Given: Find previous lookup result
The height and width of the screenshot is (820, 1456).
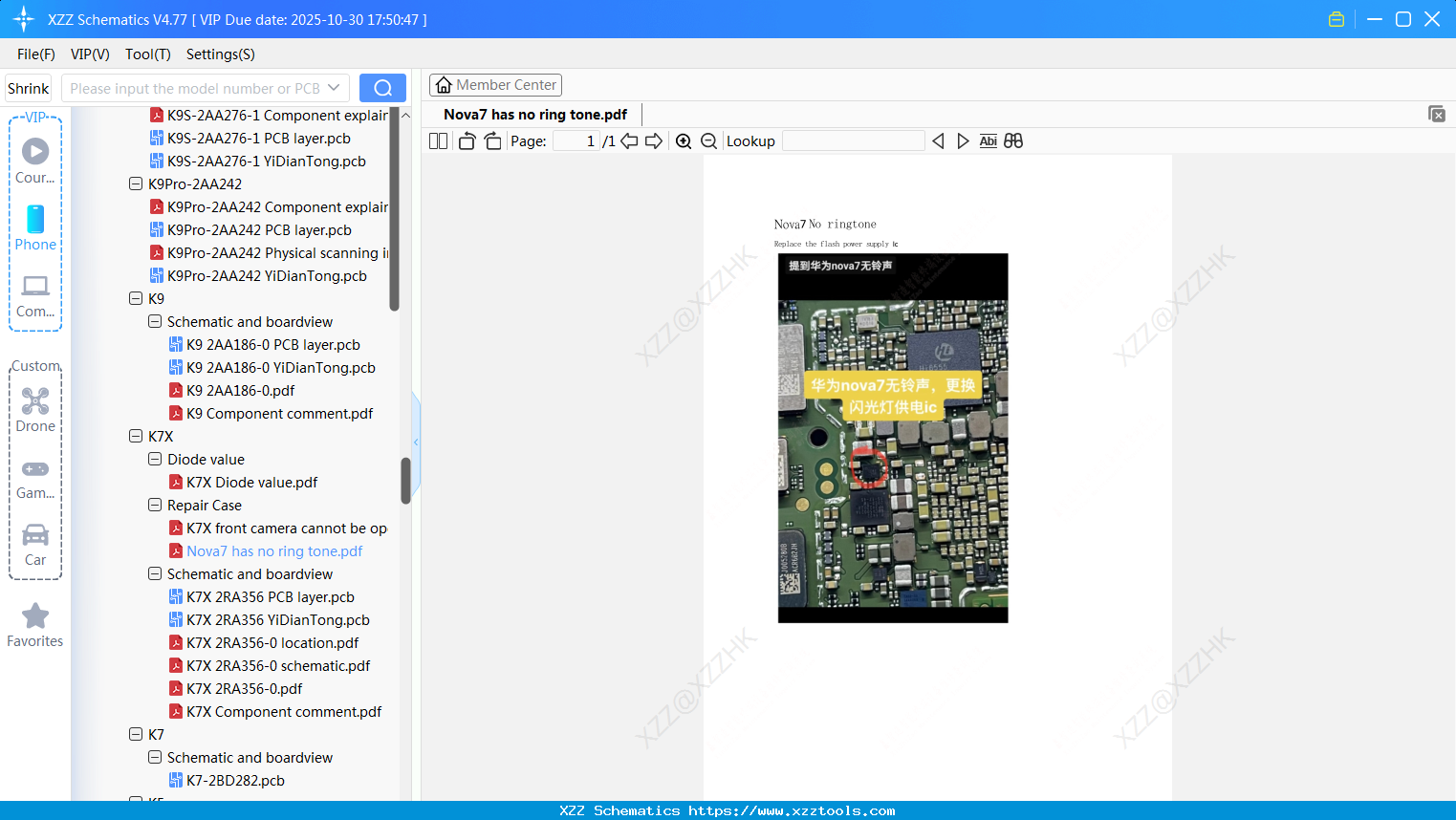Looking at the screenshot, I should click(938, 141).
